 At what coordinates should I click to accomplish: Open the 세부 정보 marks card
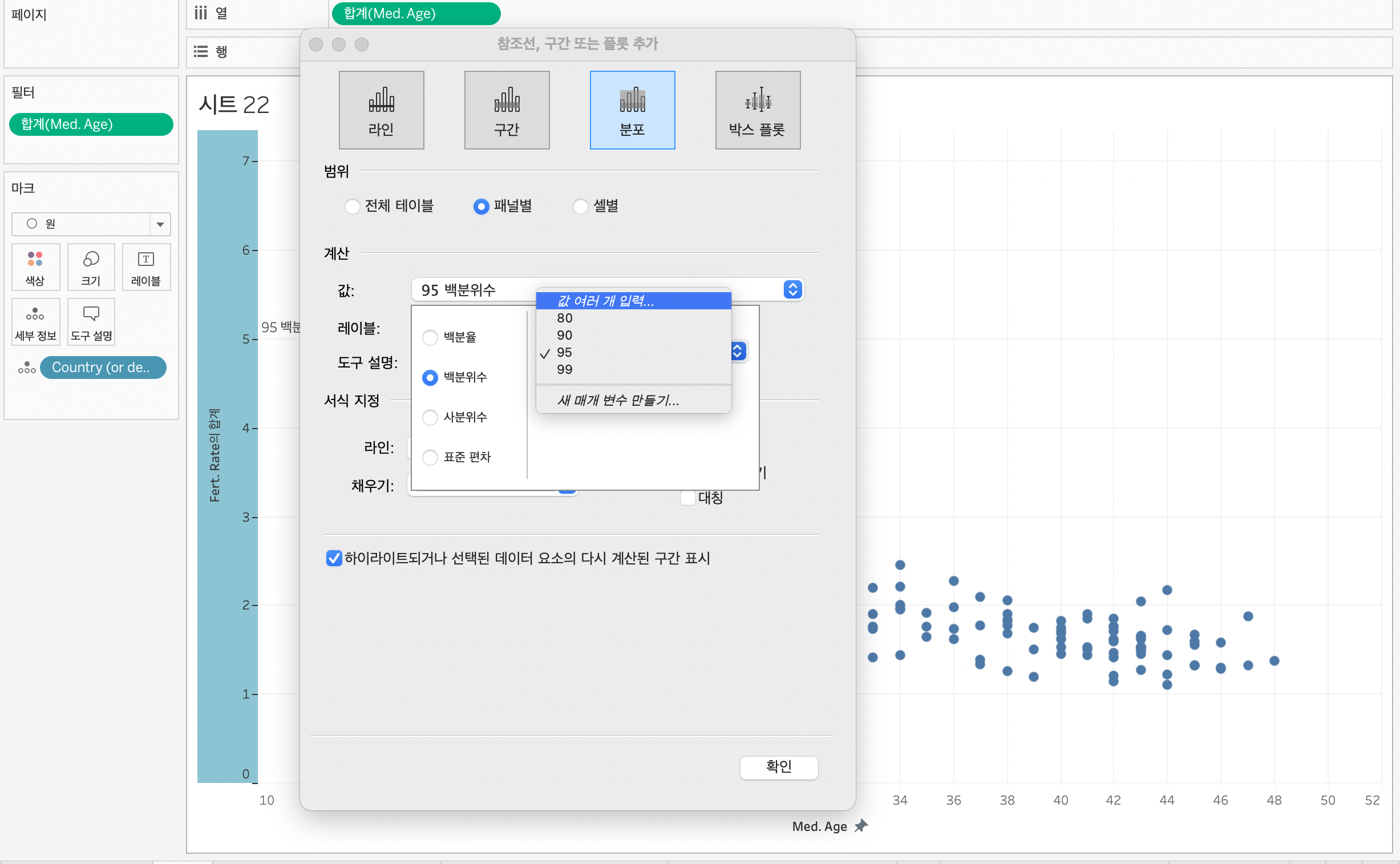tap(35, 322)
